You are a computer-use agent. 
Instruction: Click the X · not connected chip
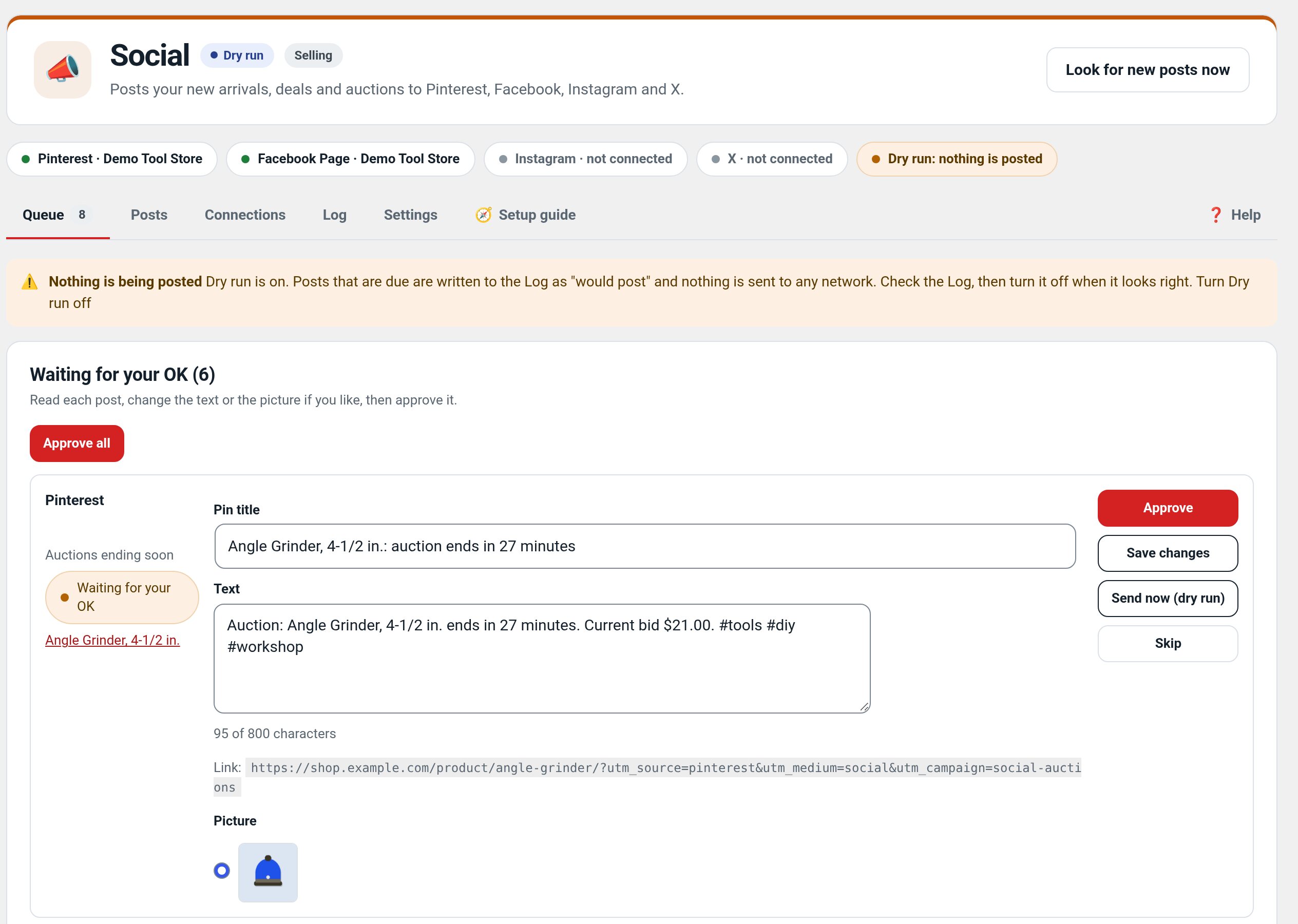(772, 159)
